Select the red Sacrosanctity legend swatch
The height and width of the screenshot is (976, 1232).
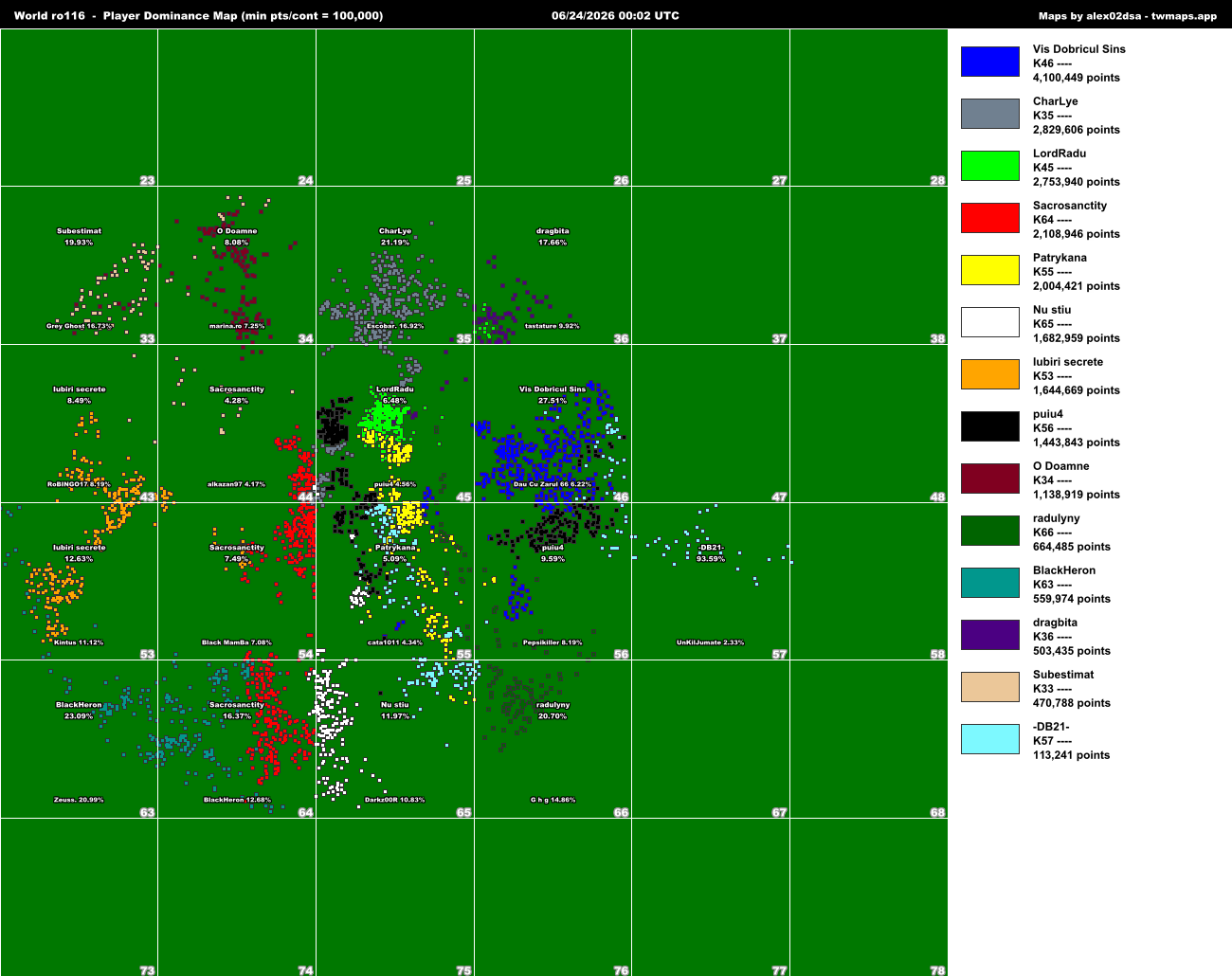coord(990,218)
